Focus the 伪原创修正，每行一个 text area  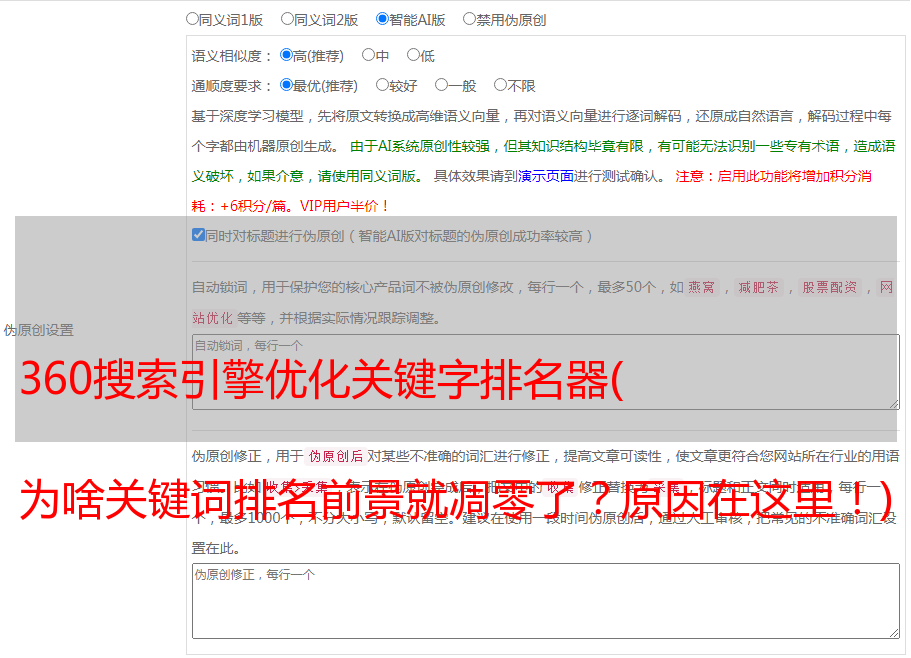(x=546, y=601)
